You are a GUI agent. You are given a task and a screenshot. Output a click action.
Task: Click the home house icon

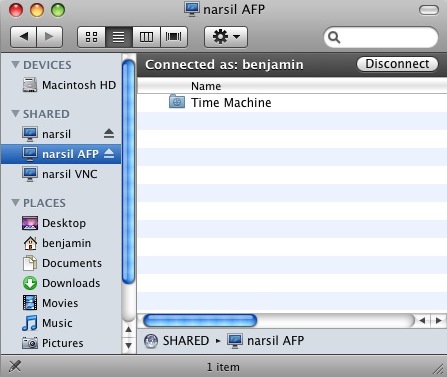pyautogui.click(x=30, y=243)
